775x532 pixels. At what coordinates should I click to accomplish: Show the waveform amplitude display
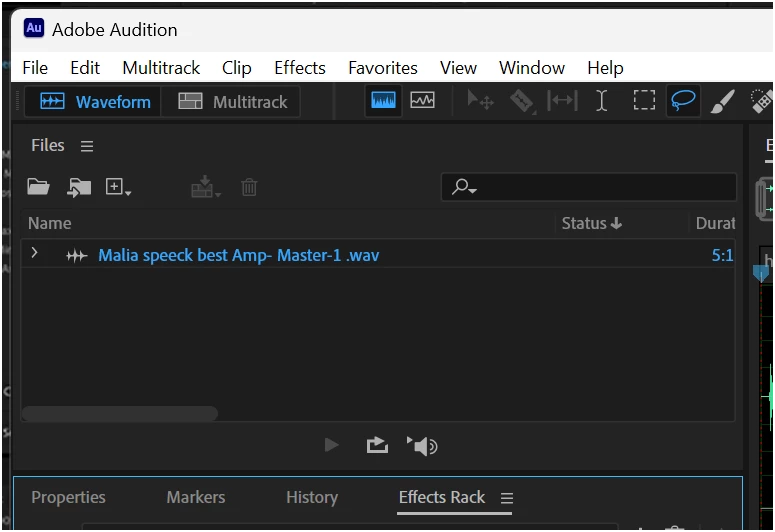coord(383,101)
